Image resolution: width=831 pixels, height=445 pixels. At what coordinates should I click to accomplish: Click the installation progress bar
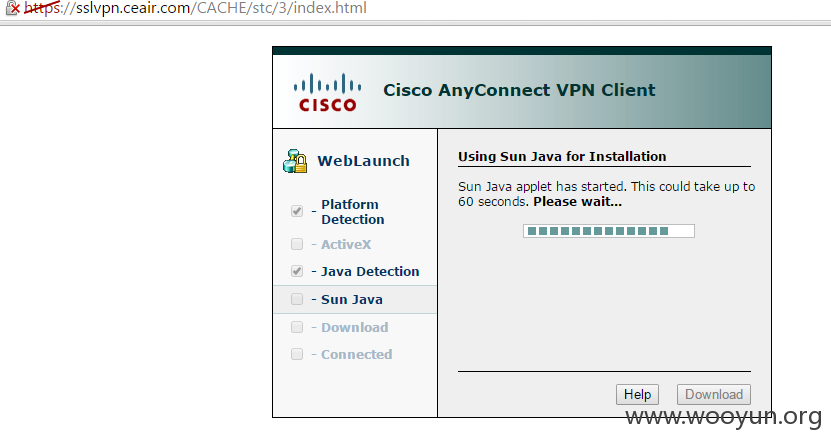tap(609, 231)
